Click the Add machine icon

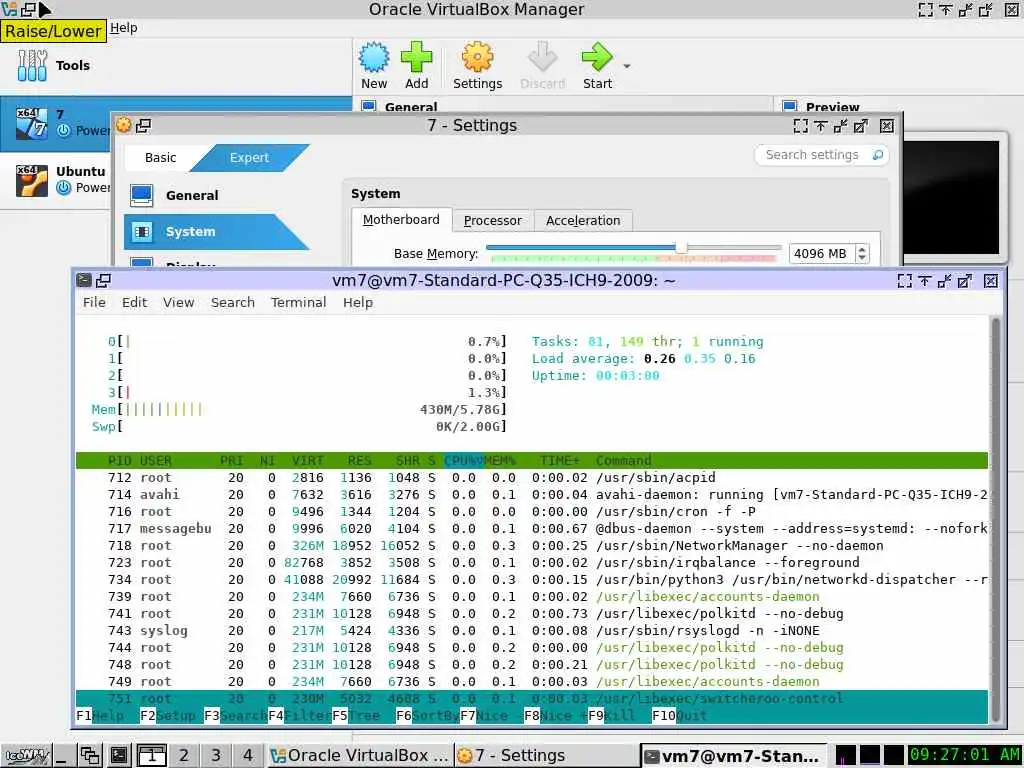pyautogui.click(x=416, y=57)
